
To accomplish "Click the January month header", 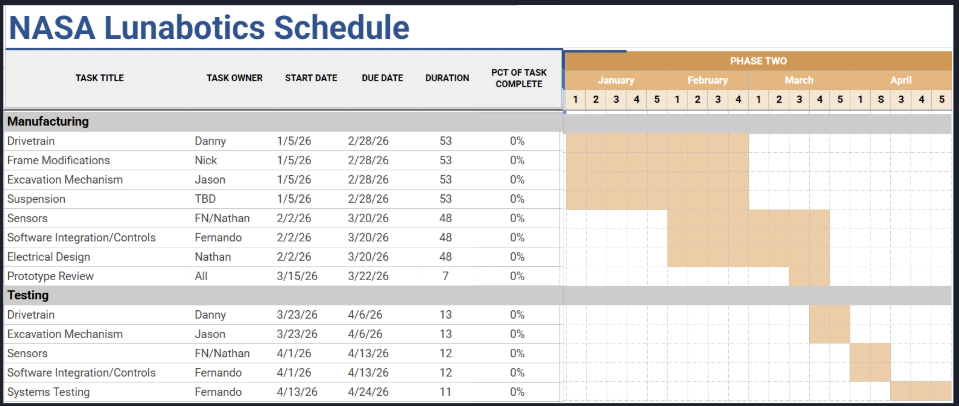I will pyautogui.click(x=616, y=80).
